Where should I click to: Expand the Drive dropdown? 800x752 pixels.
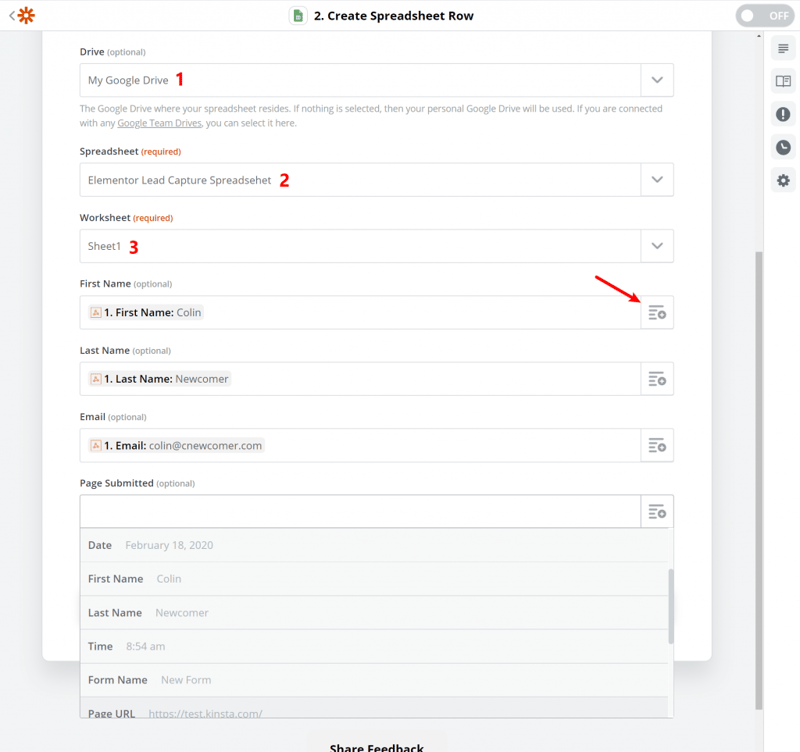[x=657, y=80]
